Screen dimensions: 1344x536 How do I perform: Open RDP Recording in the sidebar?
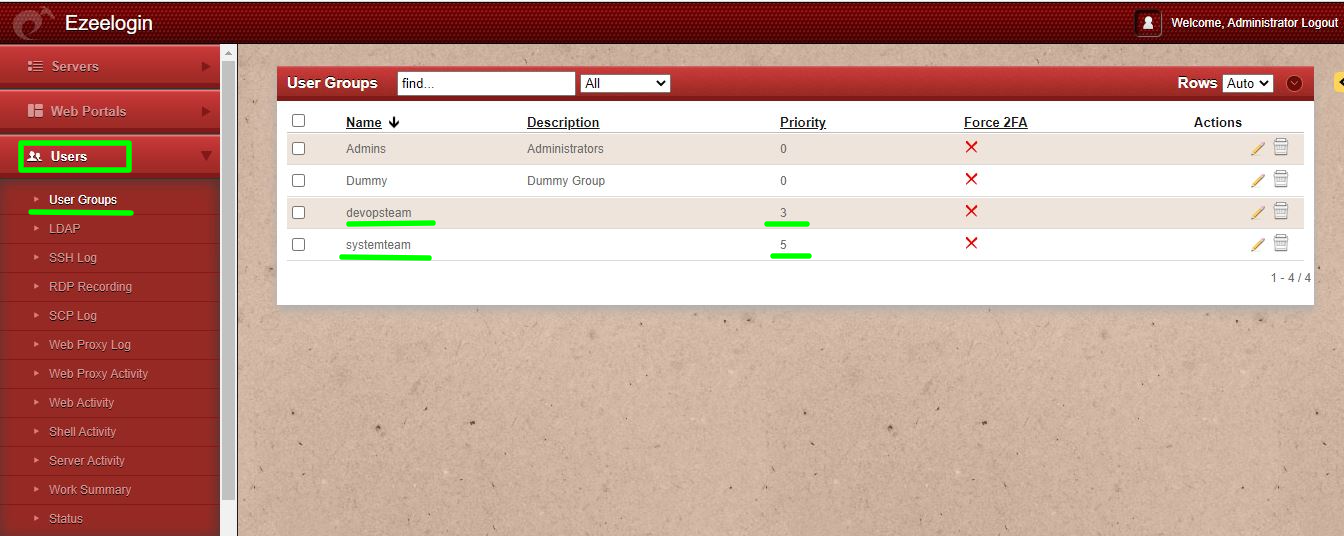pos(90,286)
